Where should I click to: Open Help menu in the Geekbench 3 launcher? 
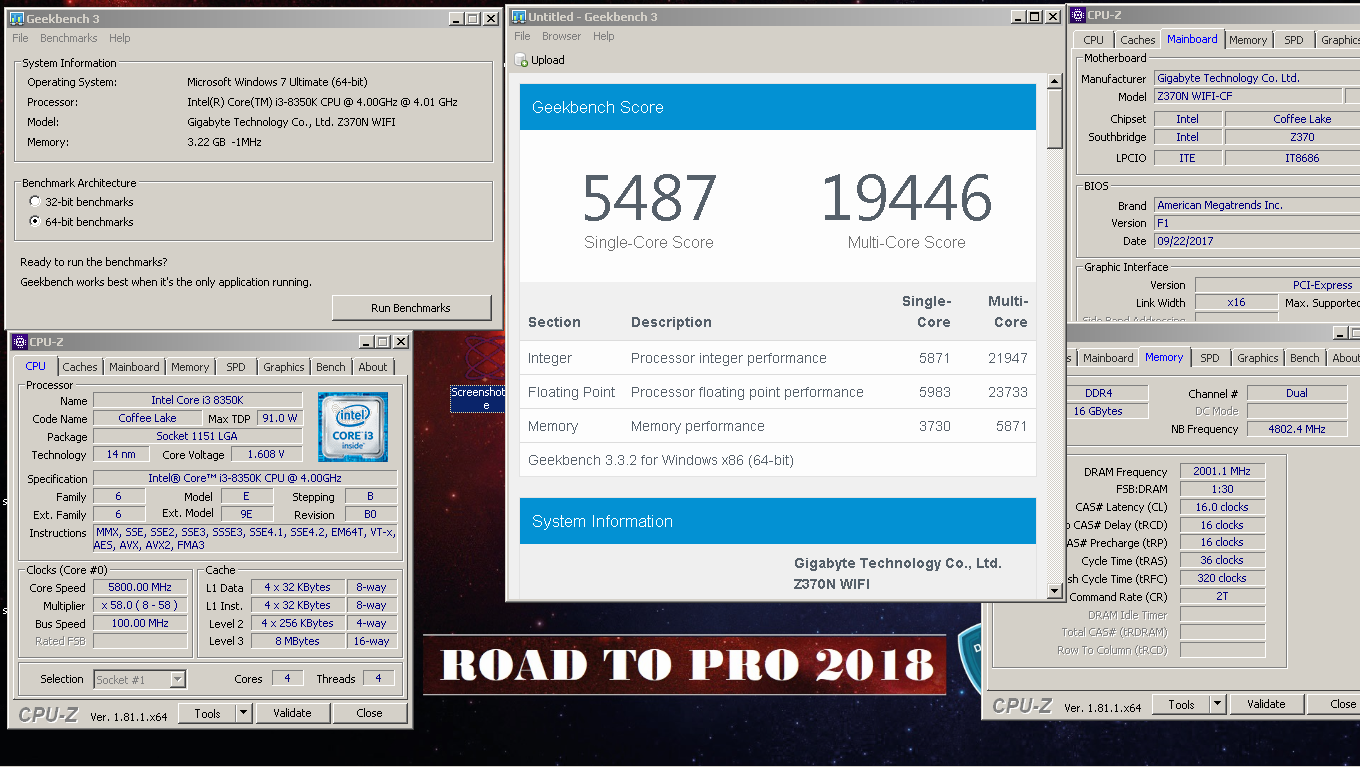point(120,38)
